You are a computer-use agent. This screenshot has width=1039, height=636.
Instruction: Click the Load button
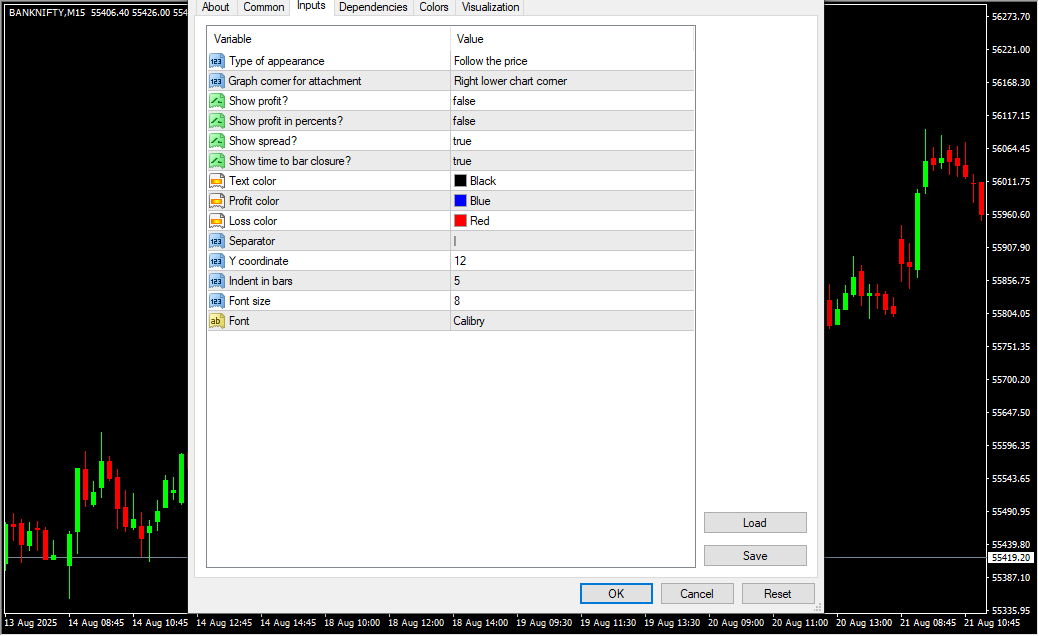point(755,523)
